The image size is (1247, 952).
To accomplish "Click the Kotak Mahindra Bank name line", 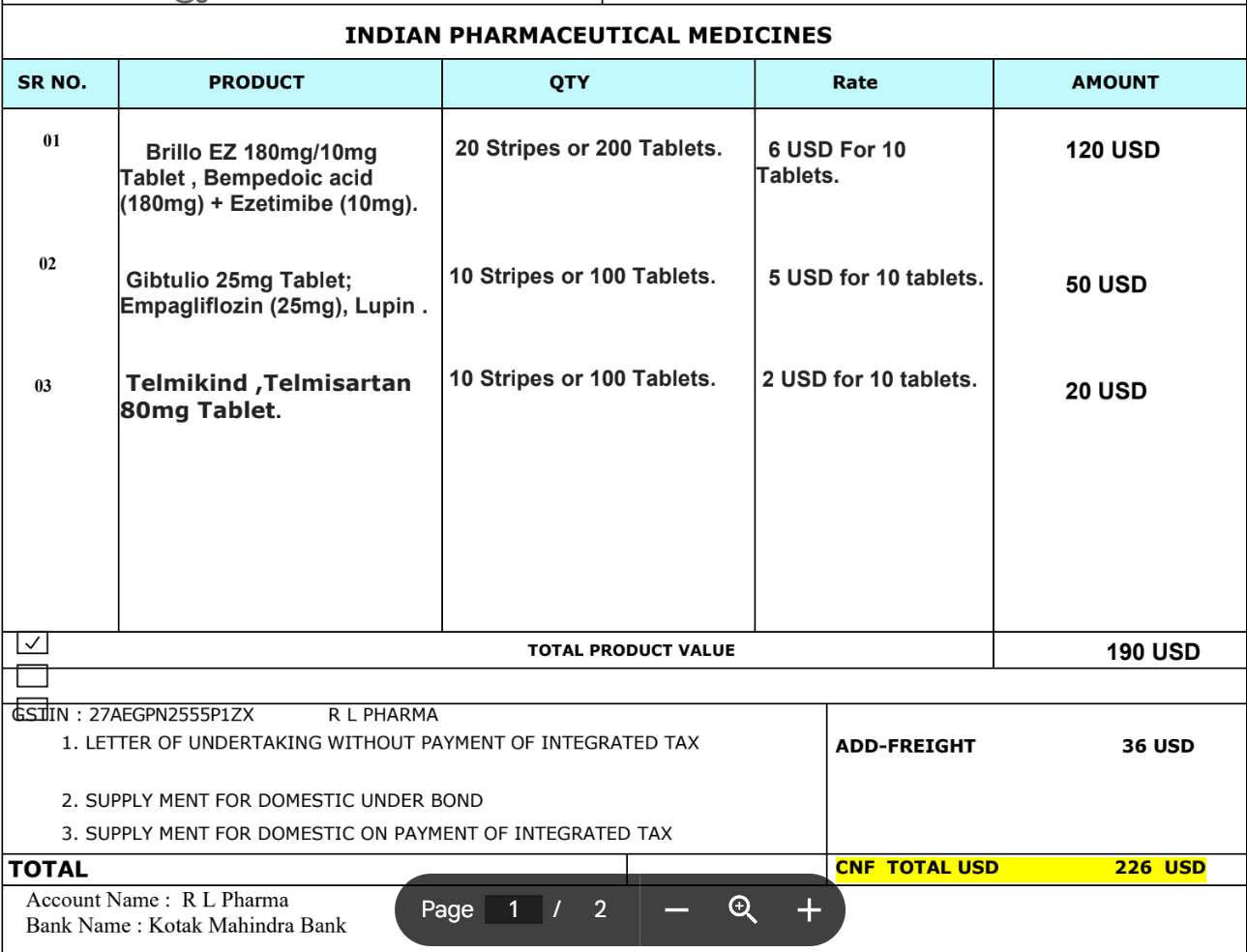I will [x=186, y=926].
